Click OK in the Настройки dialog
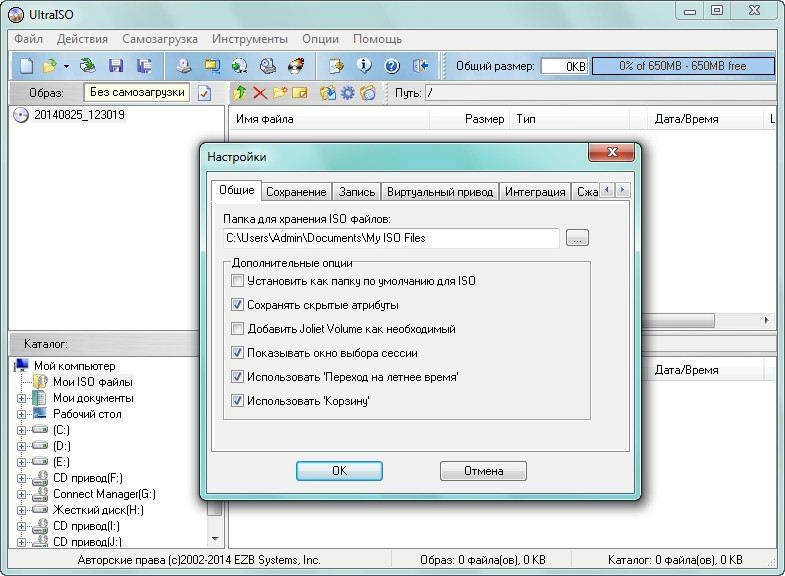Screen dimensions: 785x576 coord(339,471)
